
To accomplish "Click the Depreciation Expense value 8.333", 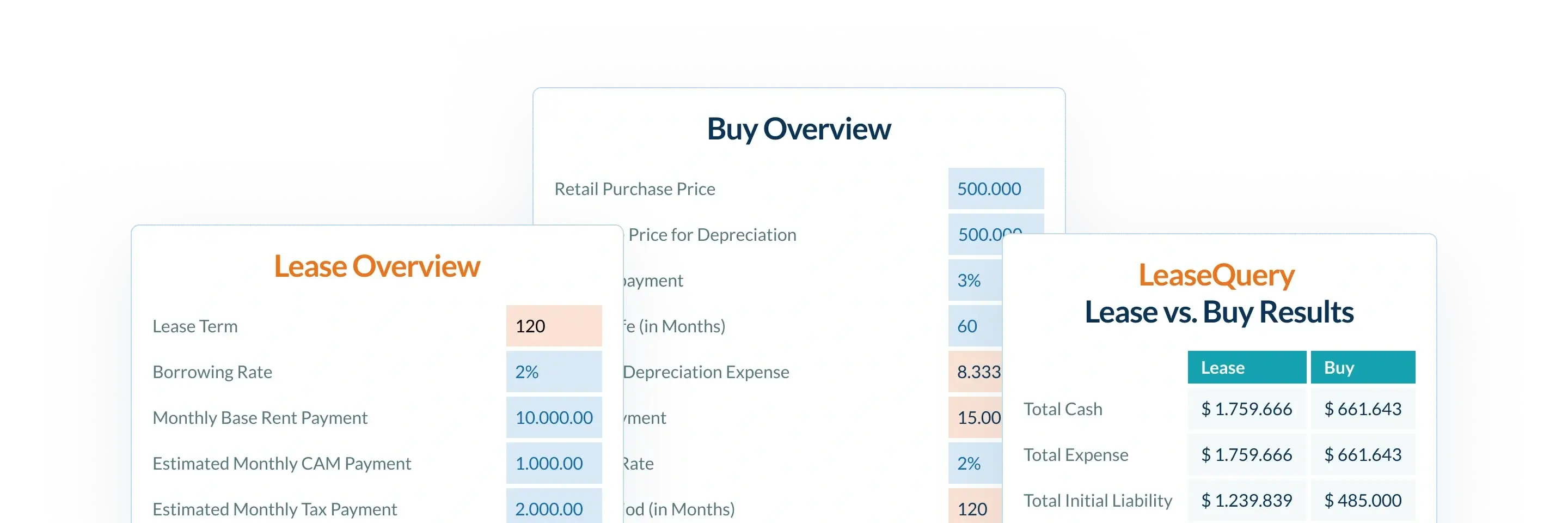I will click(975, 372).
